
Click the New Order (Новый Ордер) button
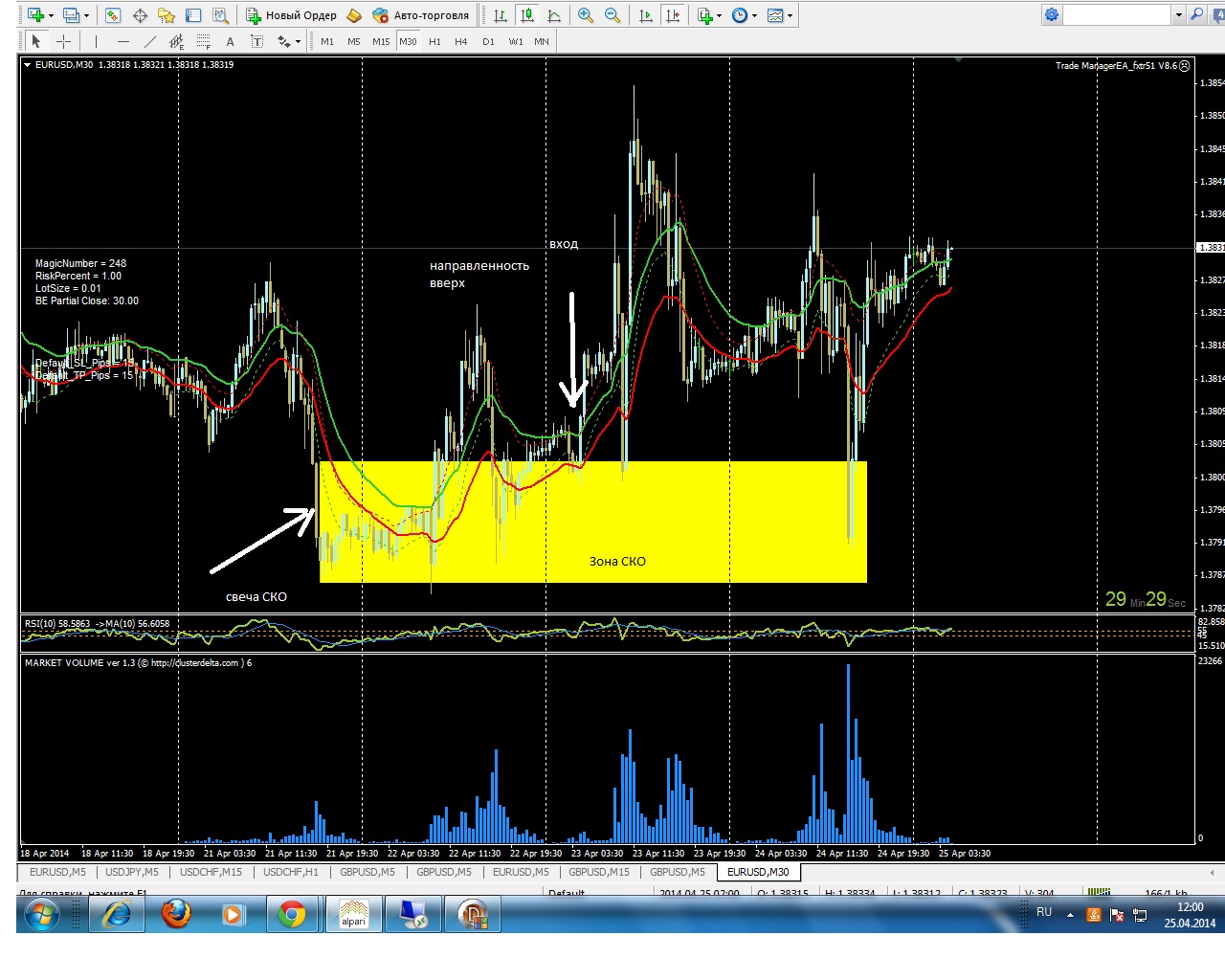click(x=292, y=15)
